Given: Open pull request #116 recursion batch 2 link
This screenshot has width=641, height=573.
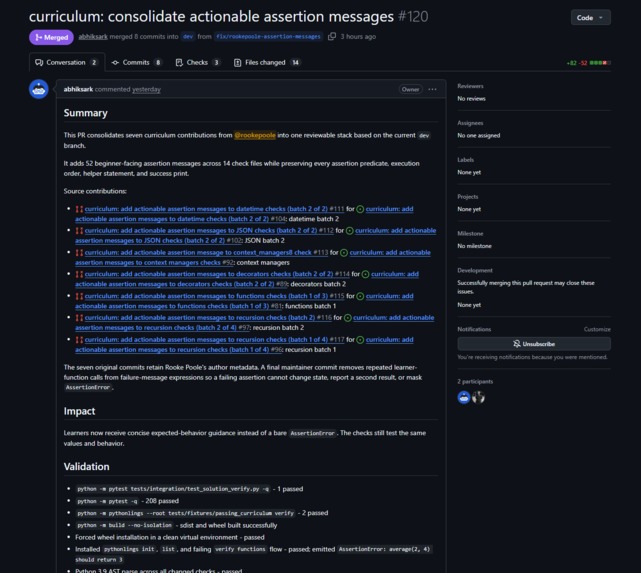Looking at the screenshot, I should pos(208,318).
